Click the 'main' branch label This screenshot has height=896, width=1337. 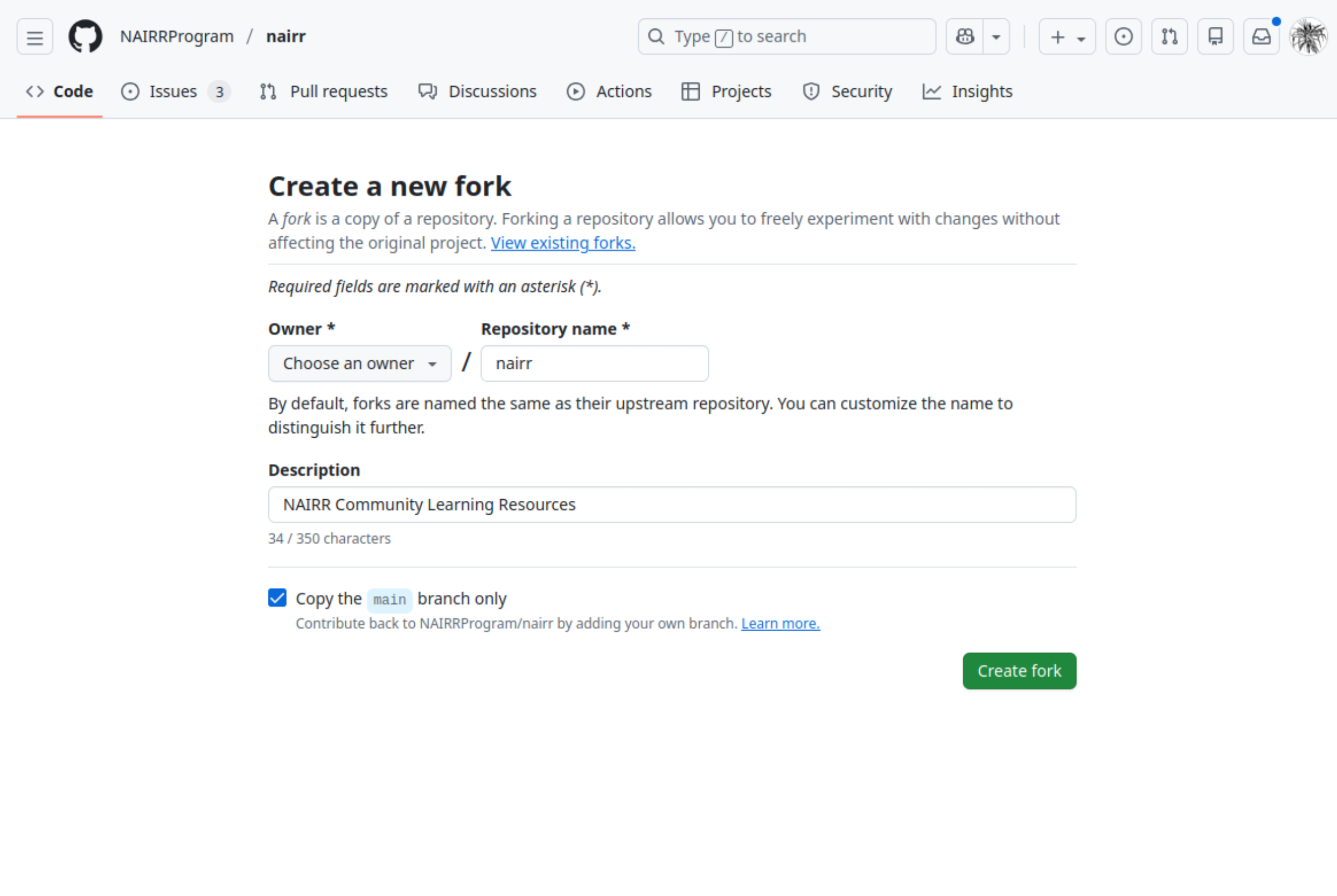(x=390, y=599)
